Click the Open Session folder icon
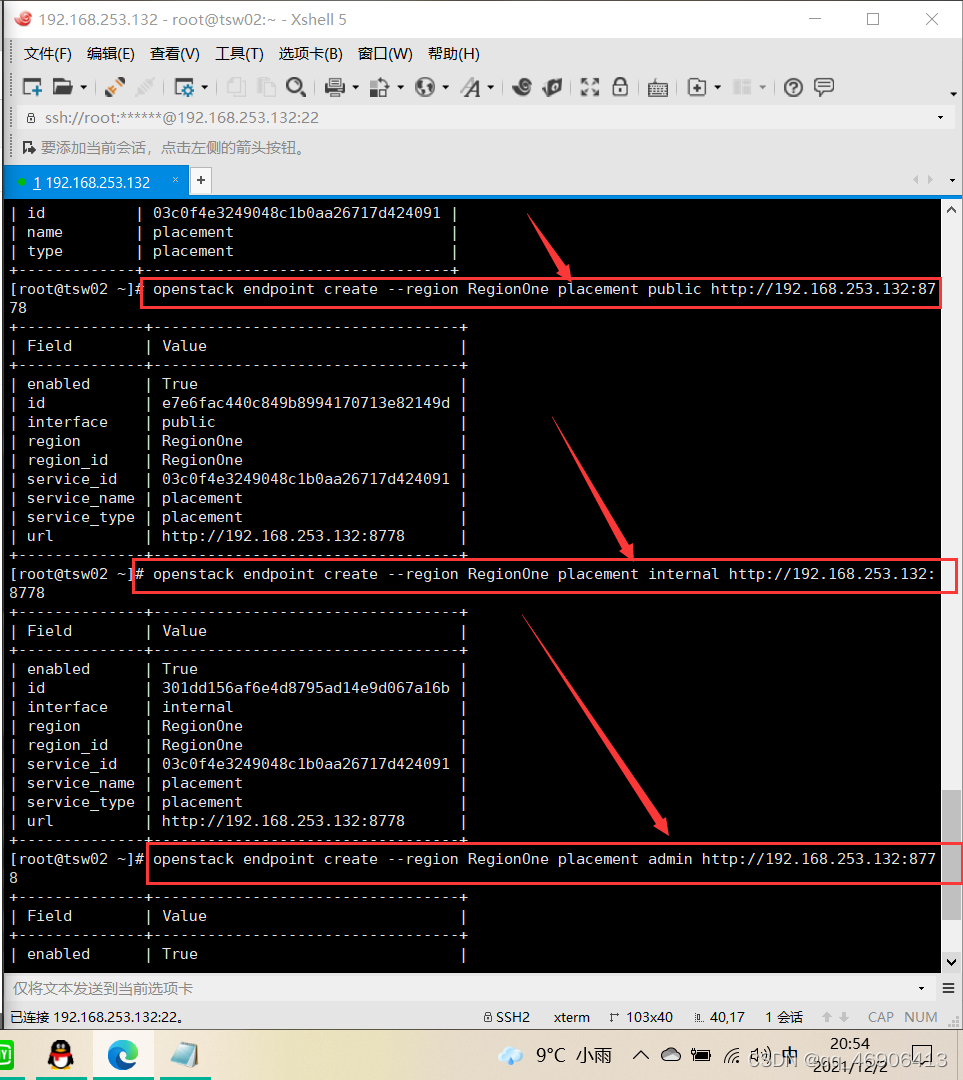963x1080 pixels. (x=63, y=87)
